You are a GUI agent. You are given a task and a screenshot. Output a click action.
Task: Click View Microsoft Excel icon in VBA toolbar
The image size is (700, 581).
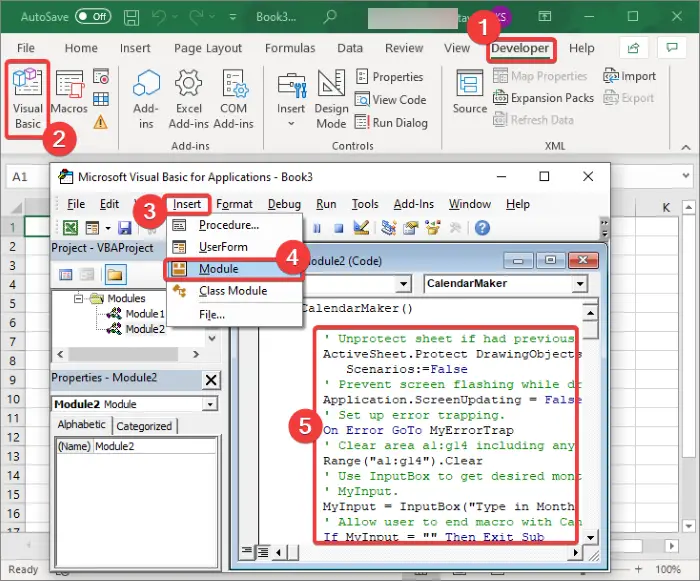[x=70, y=228]
